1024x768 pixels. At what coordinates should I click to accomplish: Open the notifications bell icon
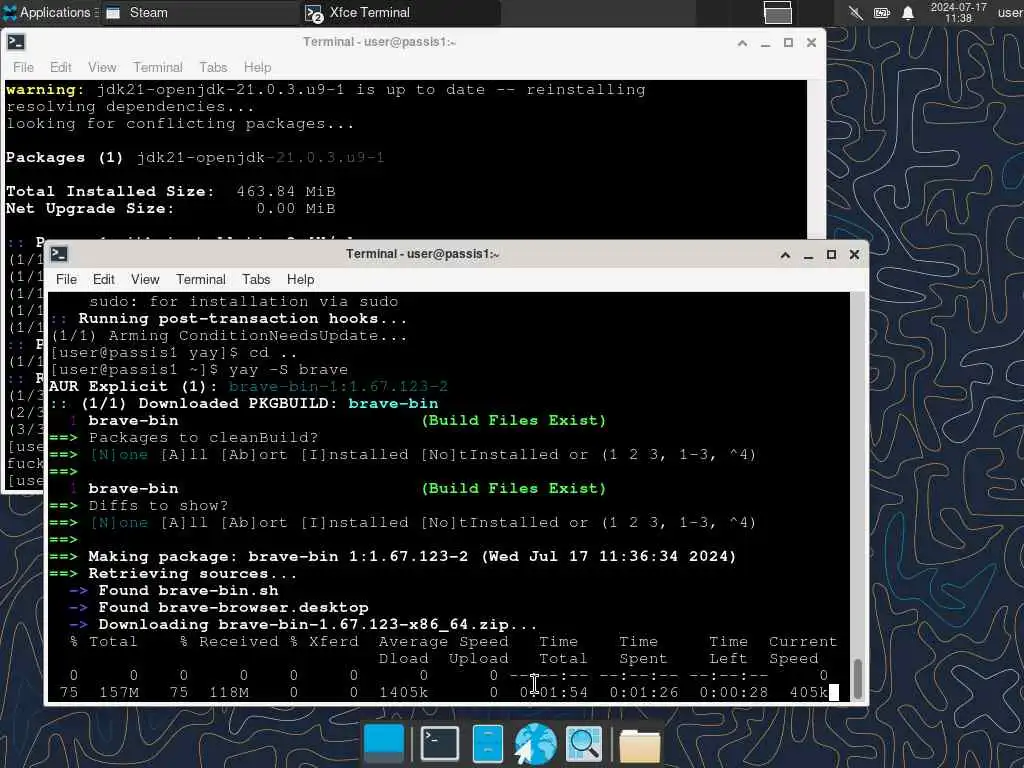click(908, 12)
